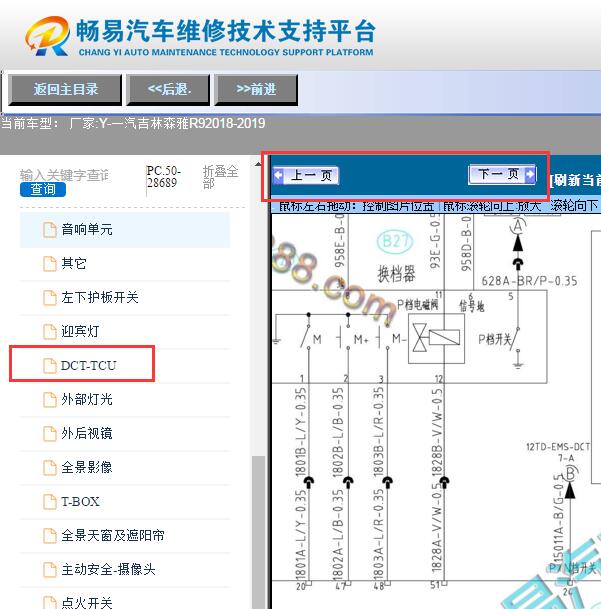Viewport: 601px width, 609px height.
Task: Go back with <<后退 button
Action: [x=168, y=89]
